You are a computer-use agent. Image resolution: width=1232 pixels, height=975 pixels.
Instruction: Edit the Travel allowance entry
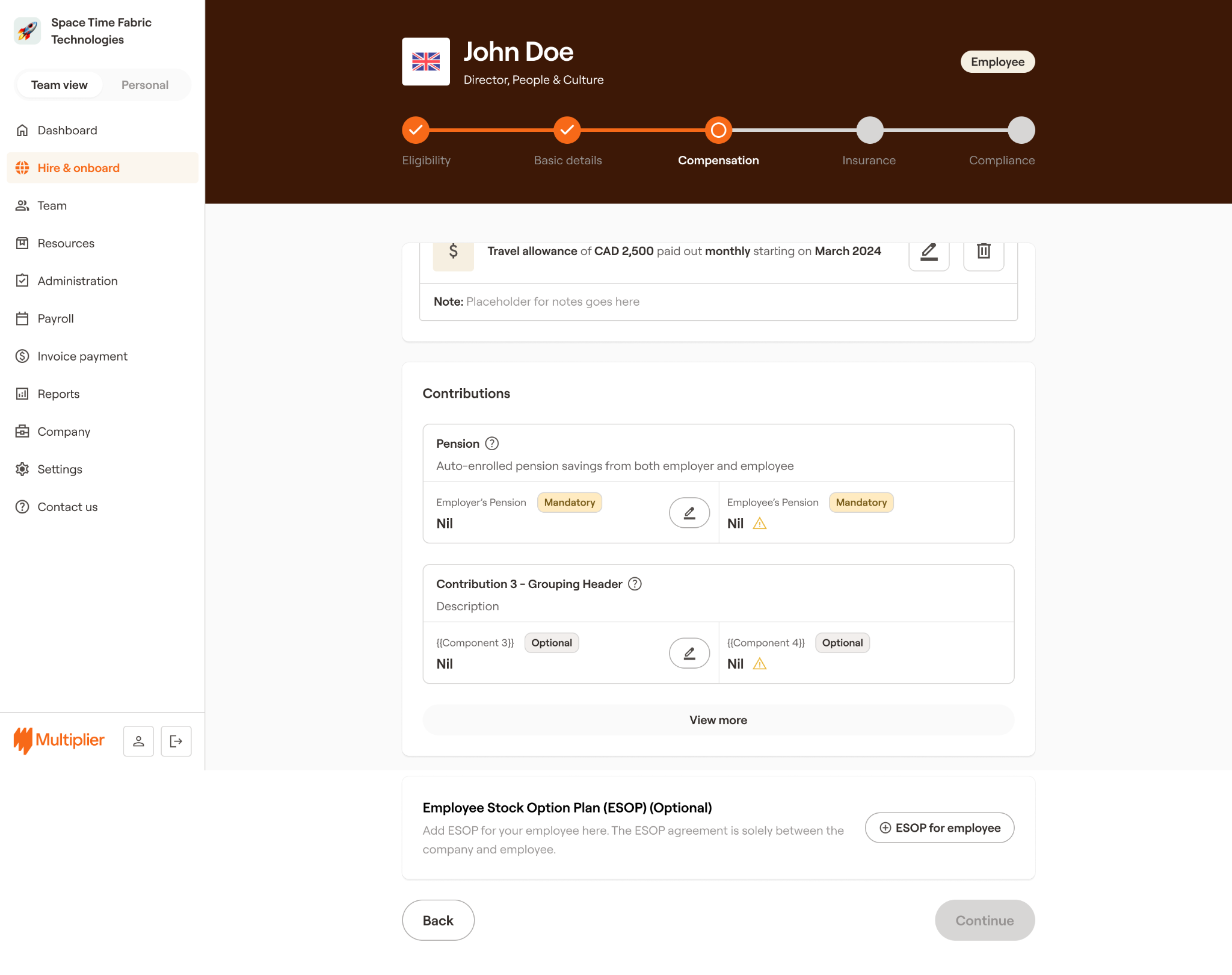pos(929,252)
